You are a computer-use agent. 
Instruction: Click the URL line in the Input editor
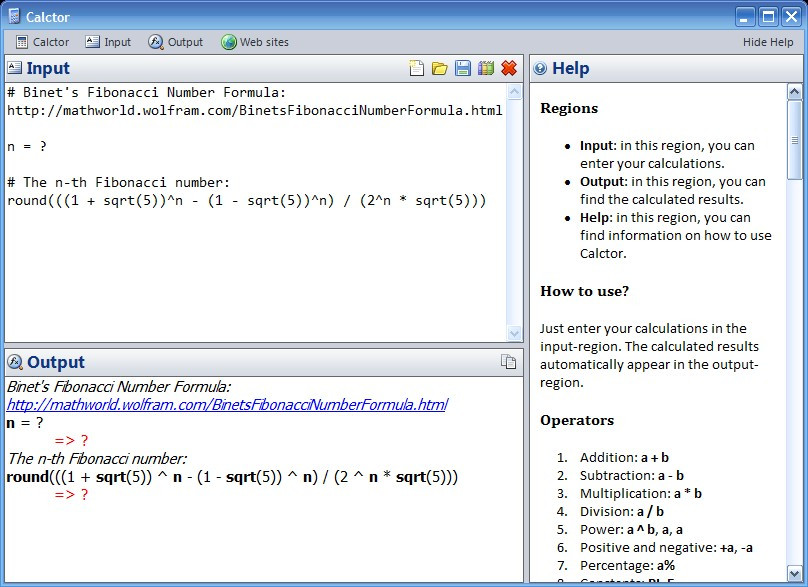click(x=255, y=110)
